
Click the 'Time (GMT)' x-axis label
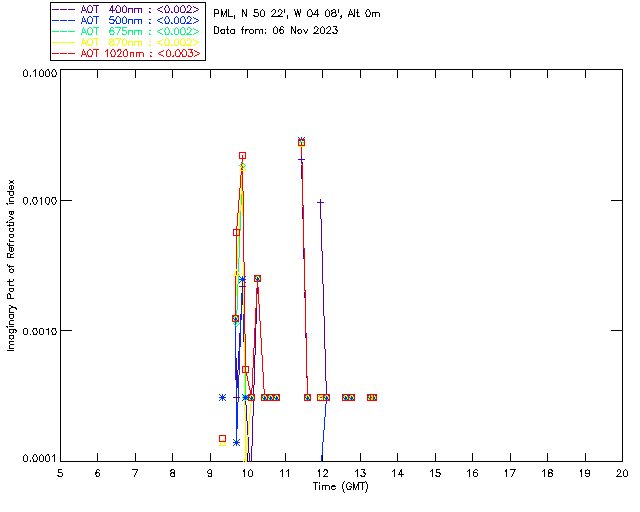pyautogui.click(x=341, y=487)
